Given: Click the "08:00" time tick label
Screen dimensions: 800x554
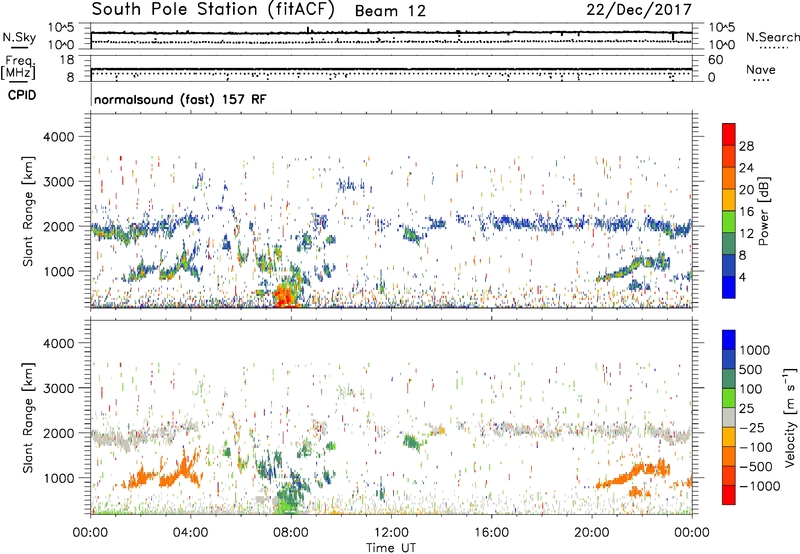Looking at the screenshot, I should [290, 533].
